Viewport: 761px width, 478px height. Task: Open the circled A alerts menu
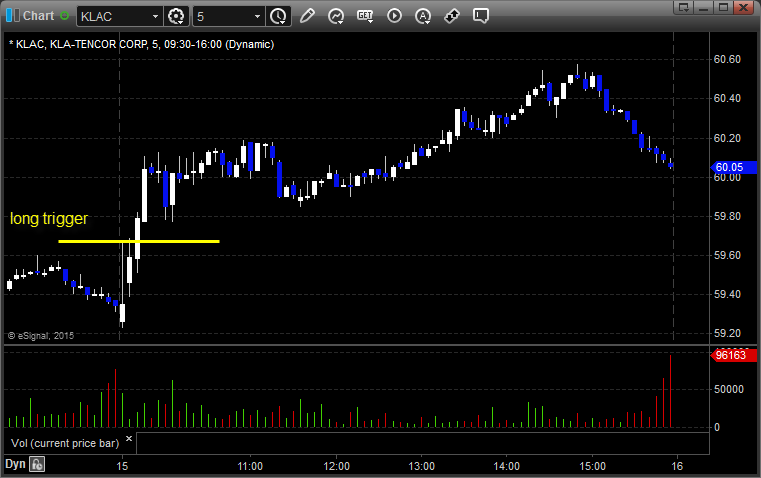423,16
